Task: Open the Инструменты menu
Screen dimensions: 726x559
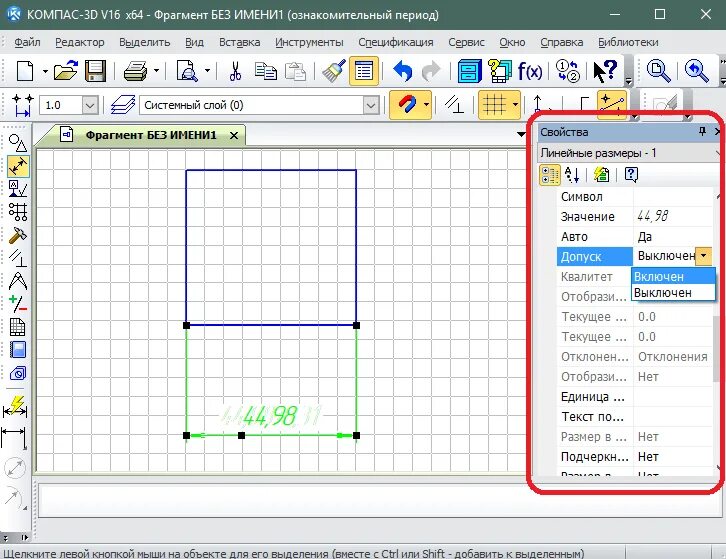Action: coord(309,42)
